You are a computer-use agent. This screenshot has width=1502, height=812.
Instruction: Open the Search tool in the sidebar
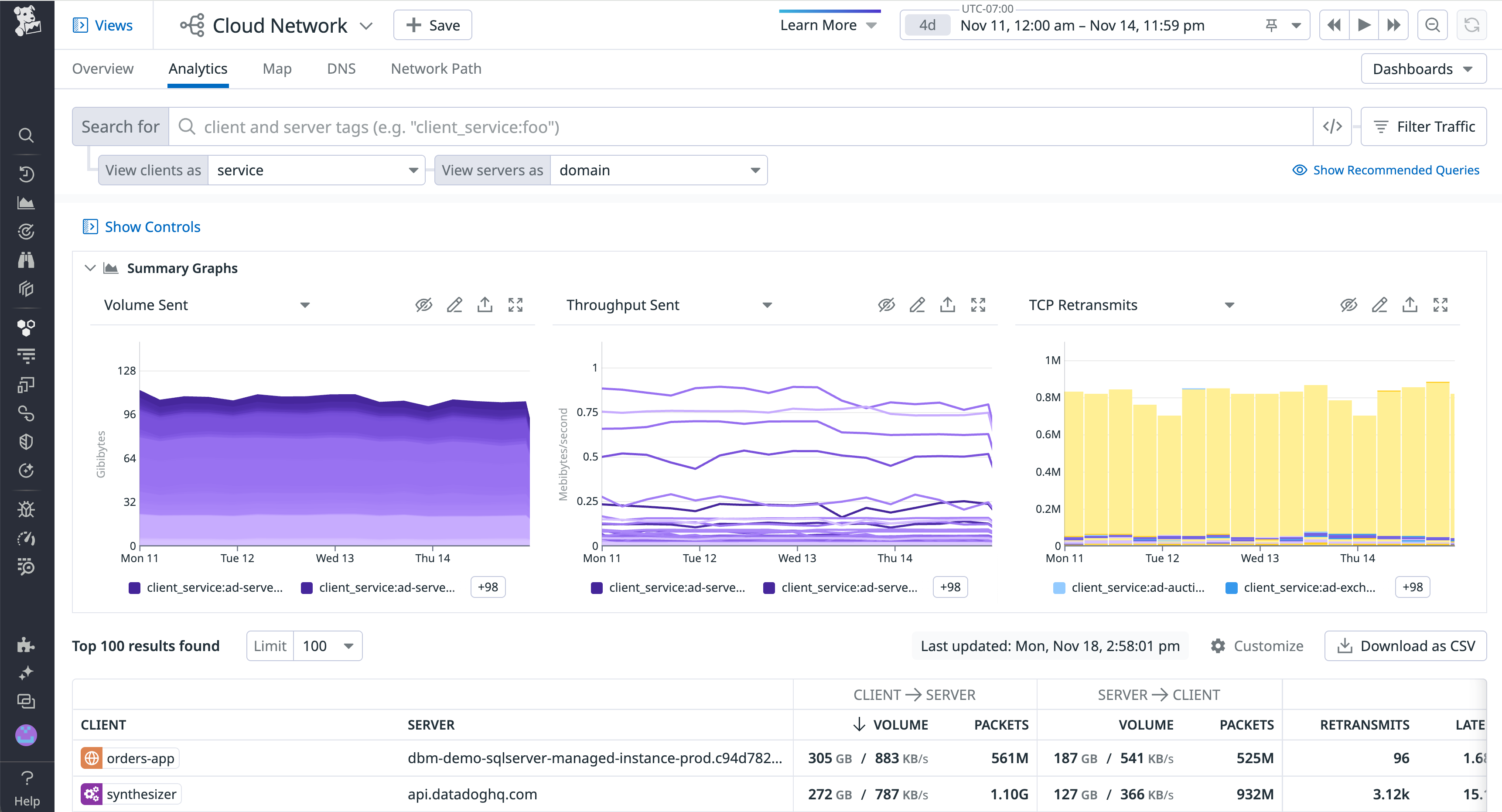(x=26, y=135)
